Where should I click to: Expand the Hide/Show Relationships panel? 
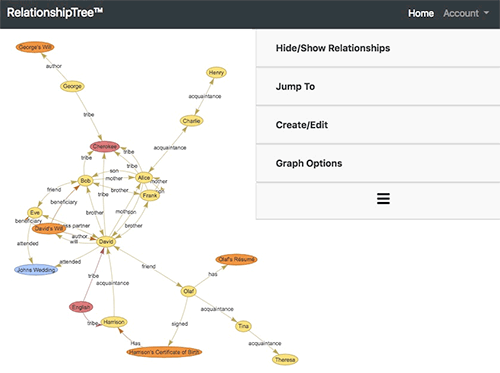378,48
